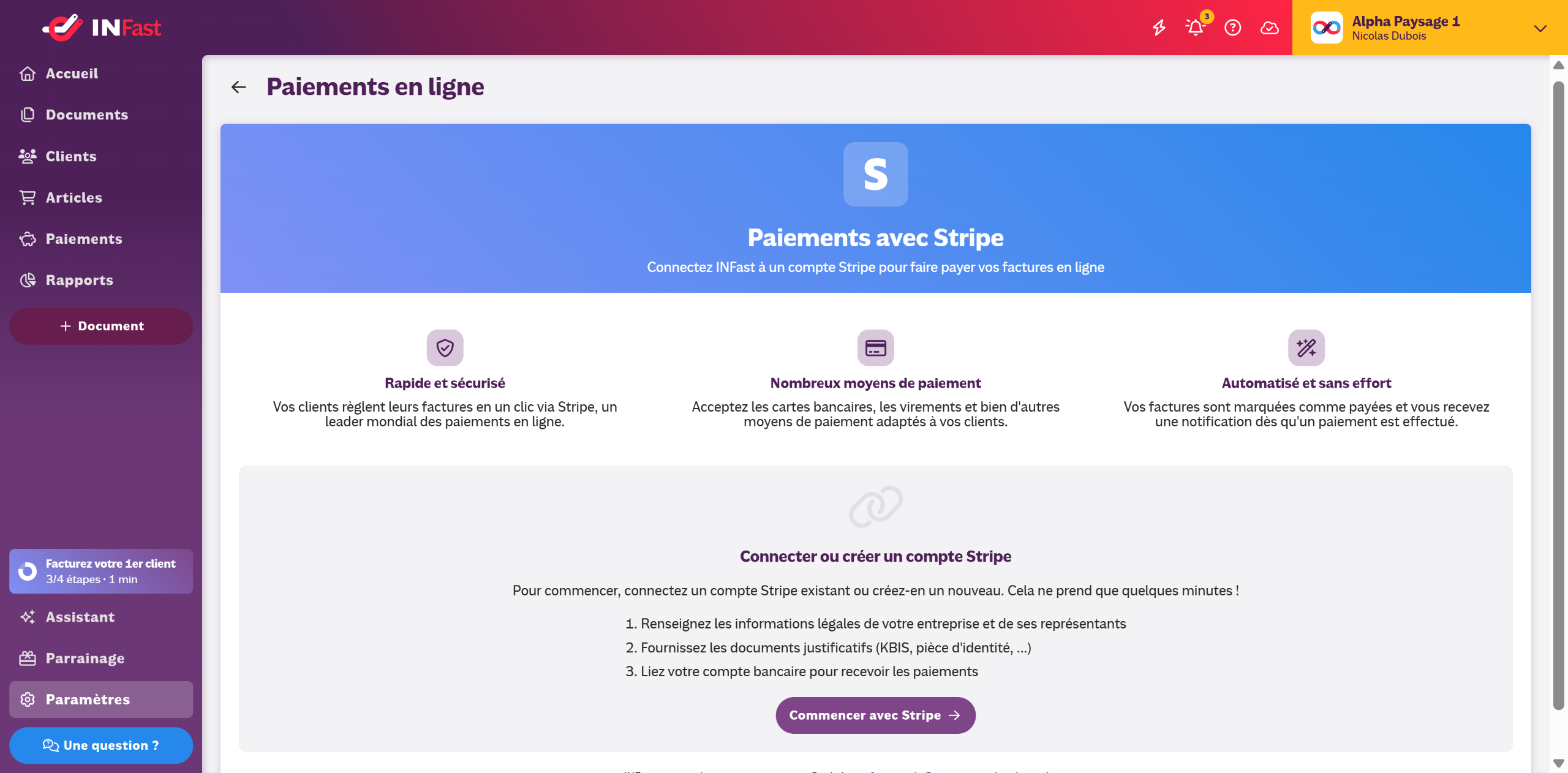1568x773 pixels.
Task: Open the notifications bell icon
Action: coord(1195,28)
